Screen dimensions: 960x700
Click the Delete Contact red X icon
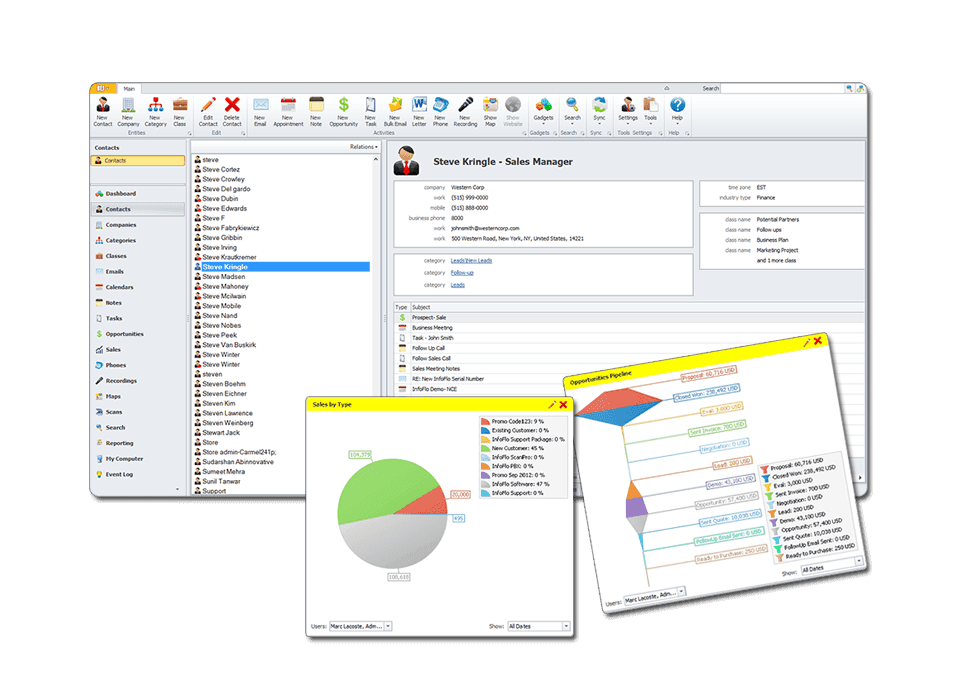pos(232,105)
